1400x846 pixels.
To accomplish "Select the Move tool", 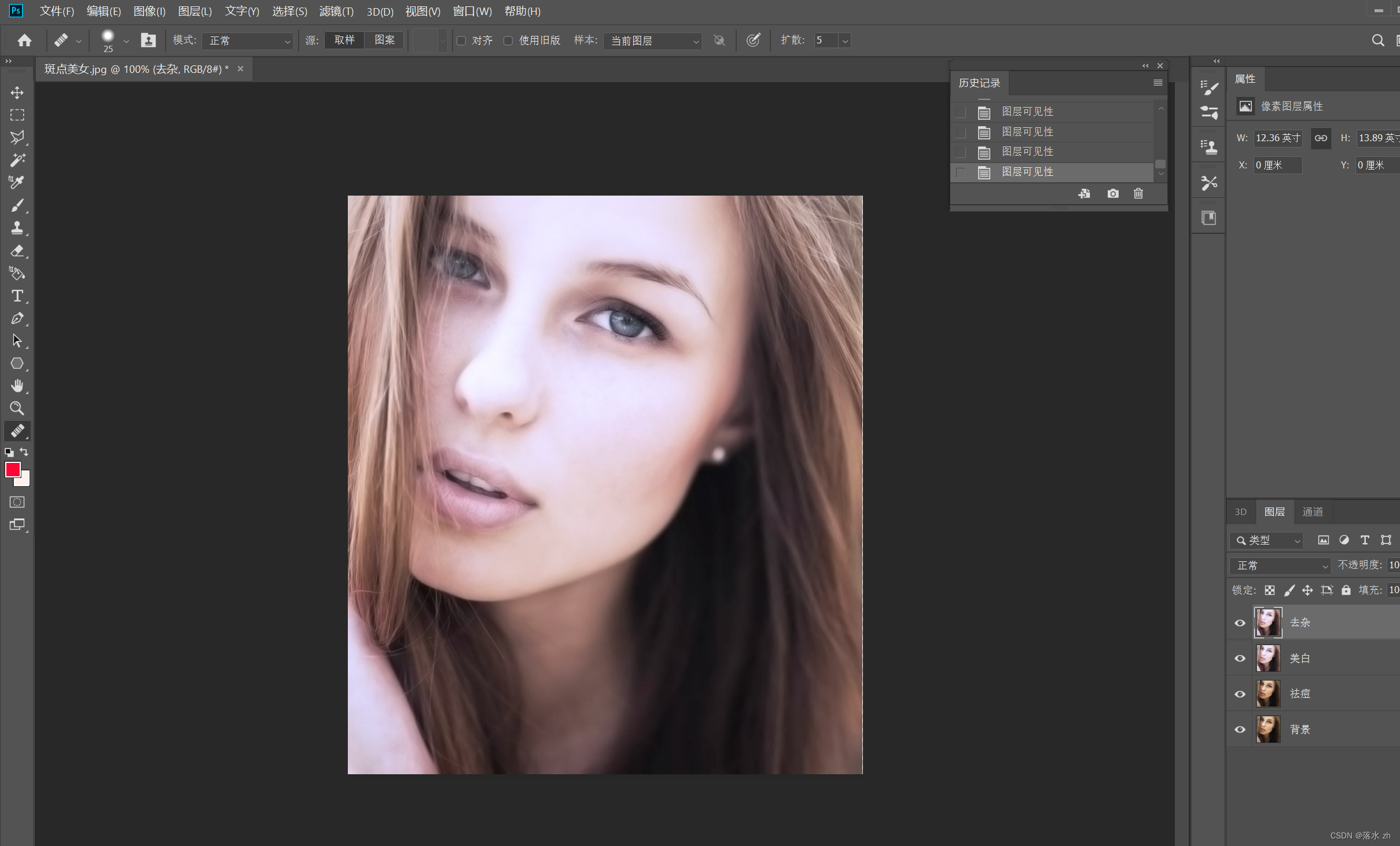I will 17,93.
